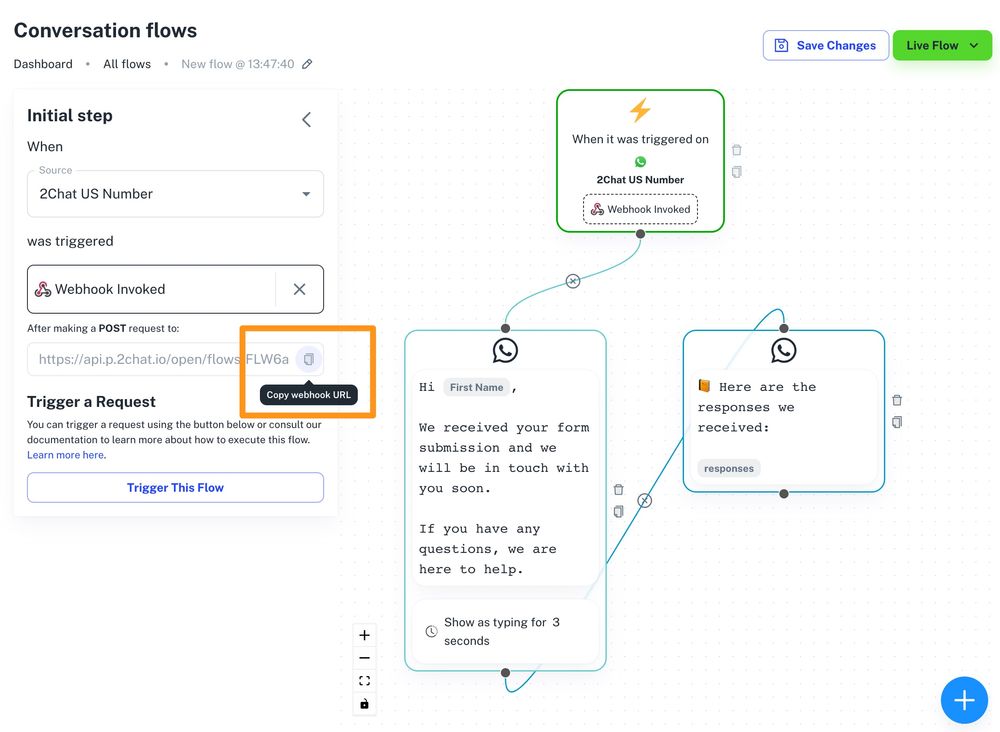Click the copy webhook URL icon

[x=309, y=359]
